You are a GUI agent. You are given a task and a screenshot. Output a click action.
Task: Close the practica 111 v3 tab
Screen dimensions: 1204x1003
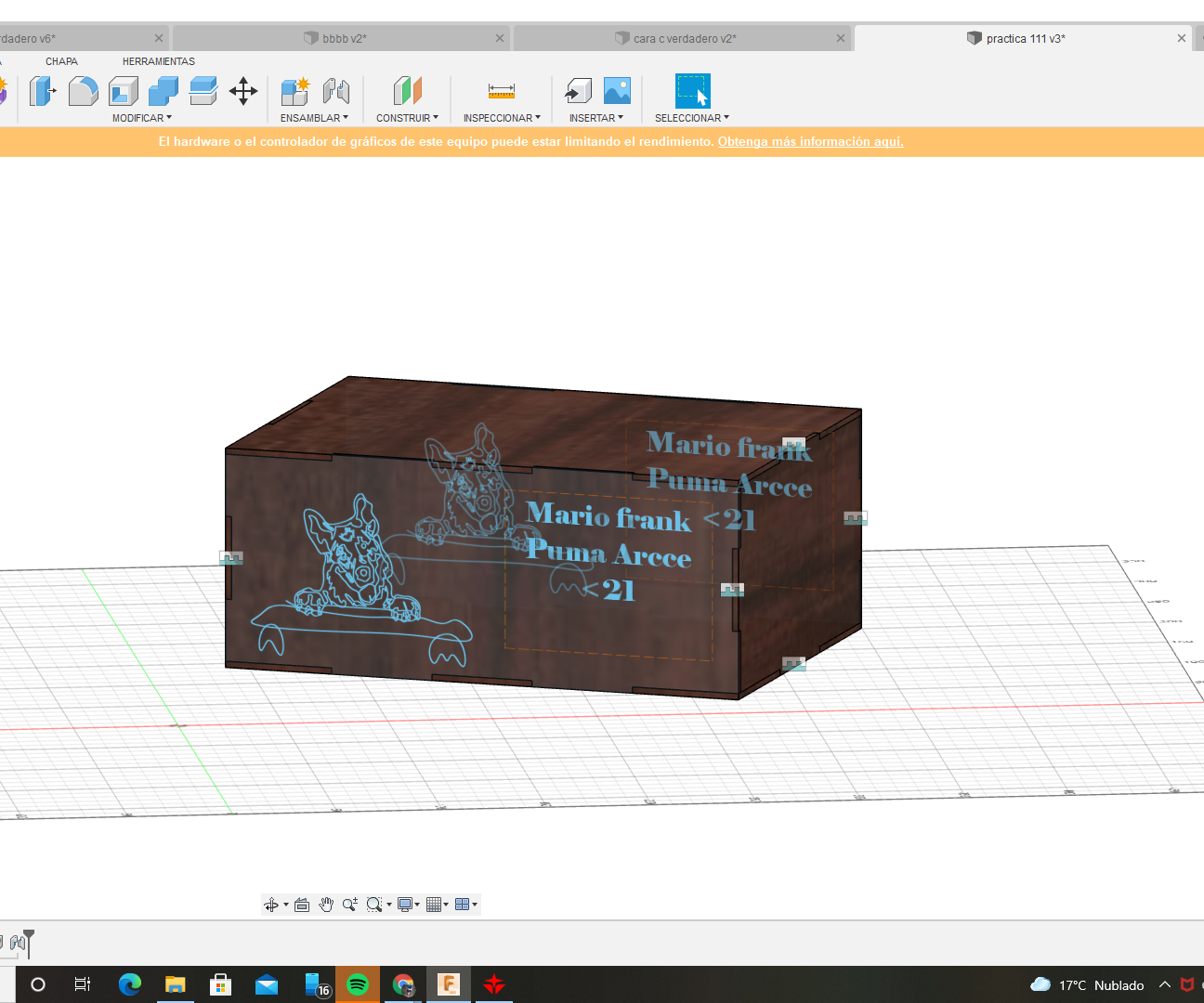tap(1182, 38)
